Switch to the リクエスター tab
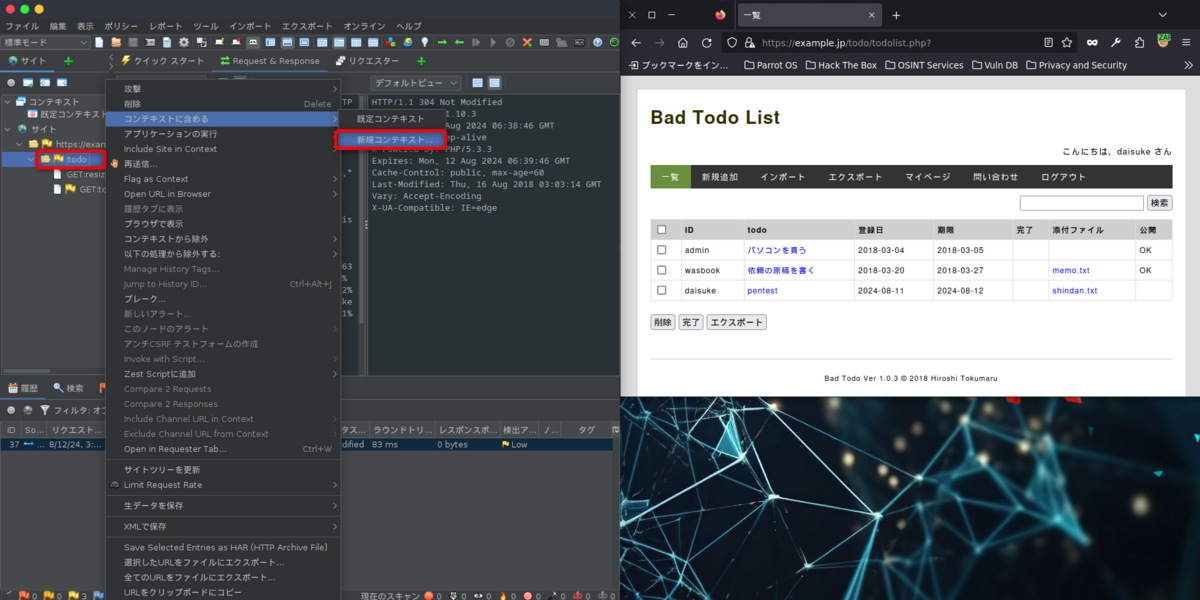This screenshot has width=1200, height=600. pyautogui.click(x=366, y=61)
